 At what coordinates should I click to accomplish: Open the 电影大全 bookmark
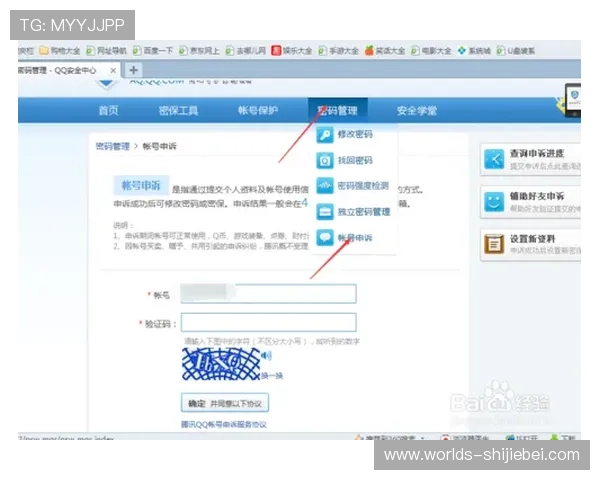431,51
